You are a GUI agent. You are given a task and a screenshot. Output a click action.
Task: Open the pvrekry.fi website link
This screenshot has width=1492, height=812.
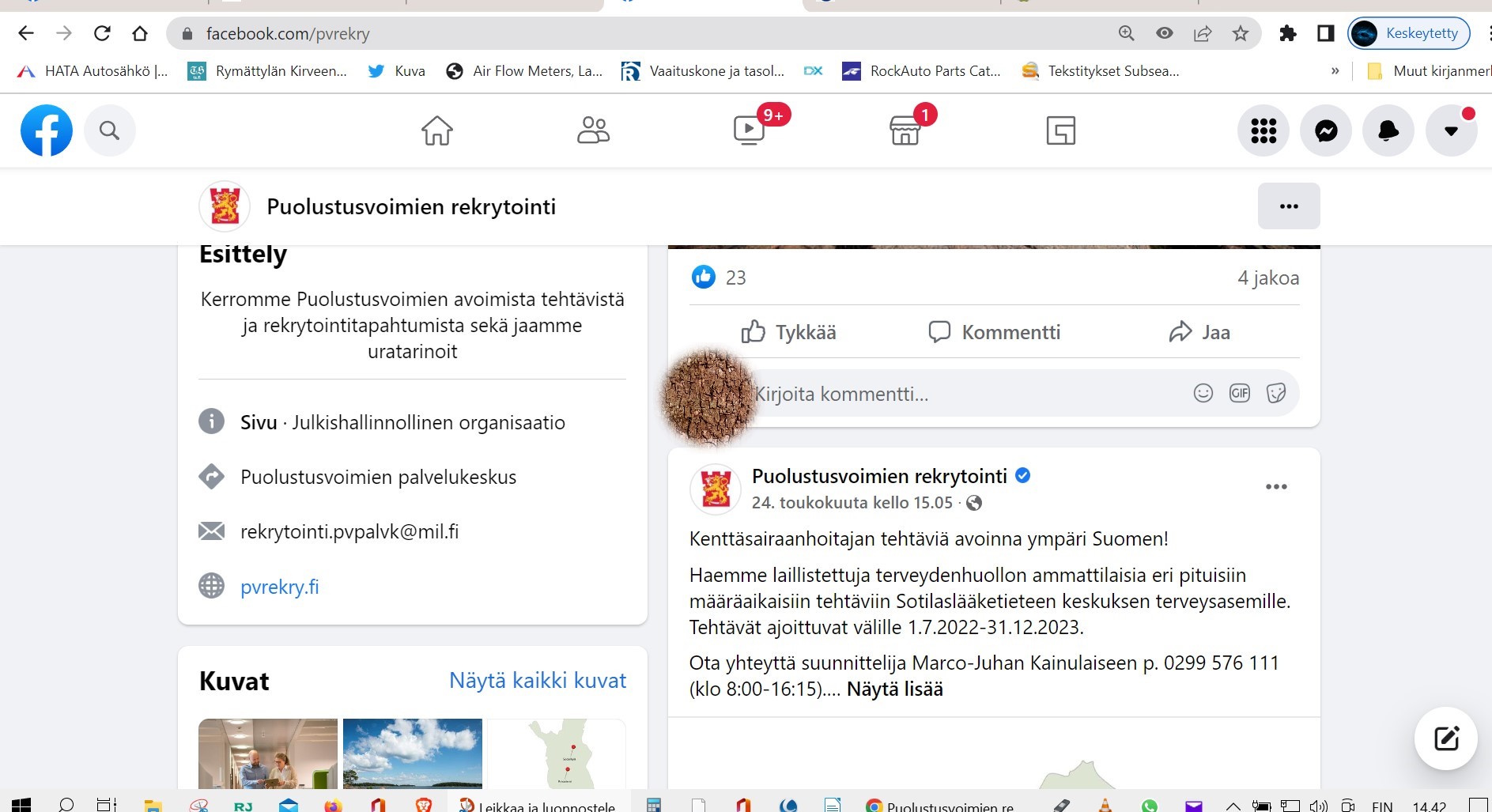280,587
